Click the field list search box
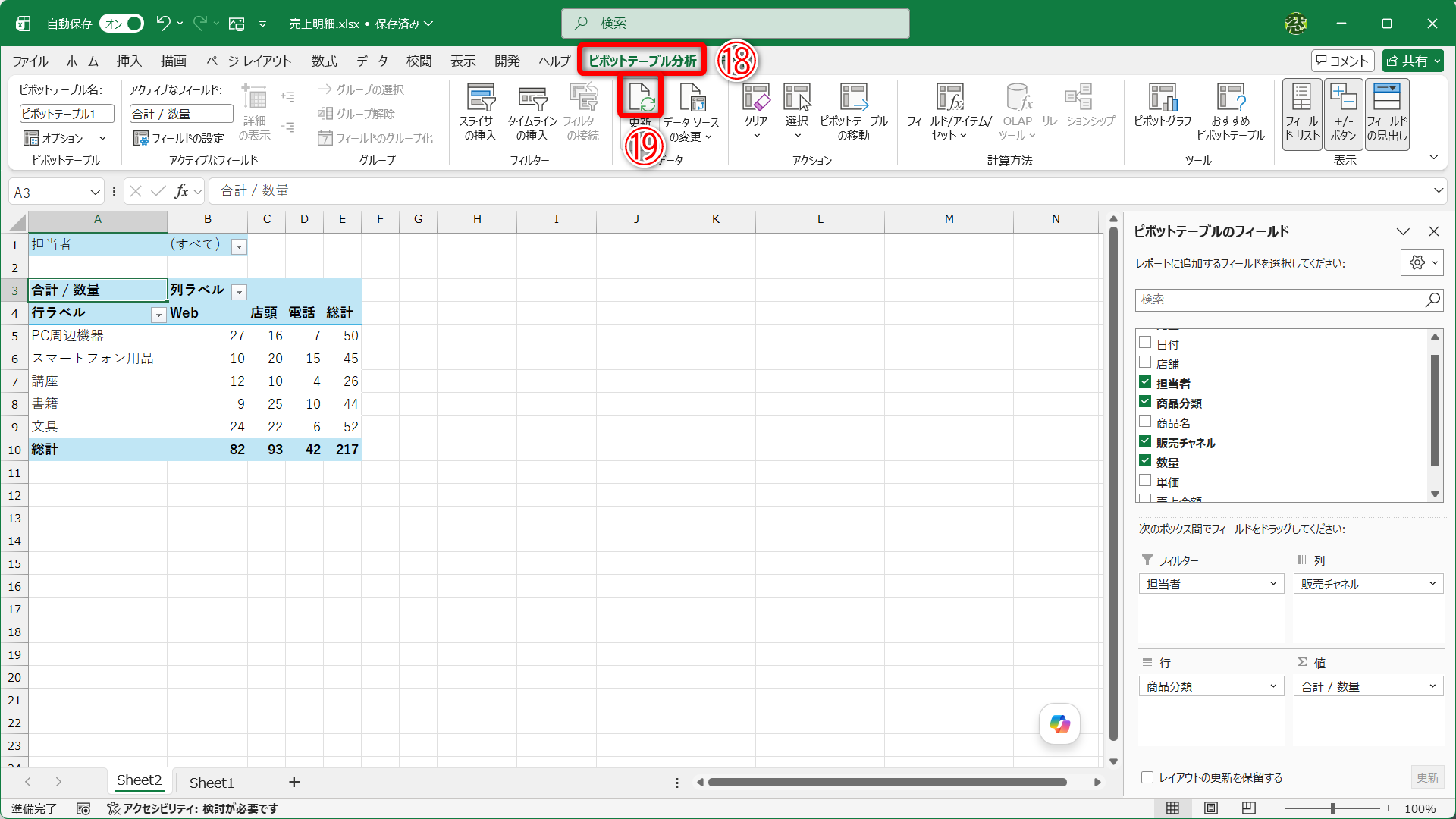 (1288, 300)
